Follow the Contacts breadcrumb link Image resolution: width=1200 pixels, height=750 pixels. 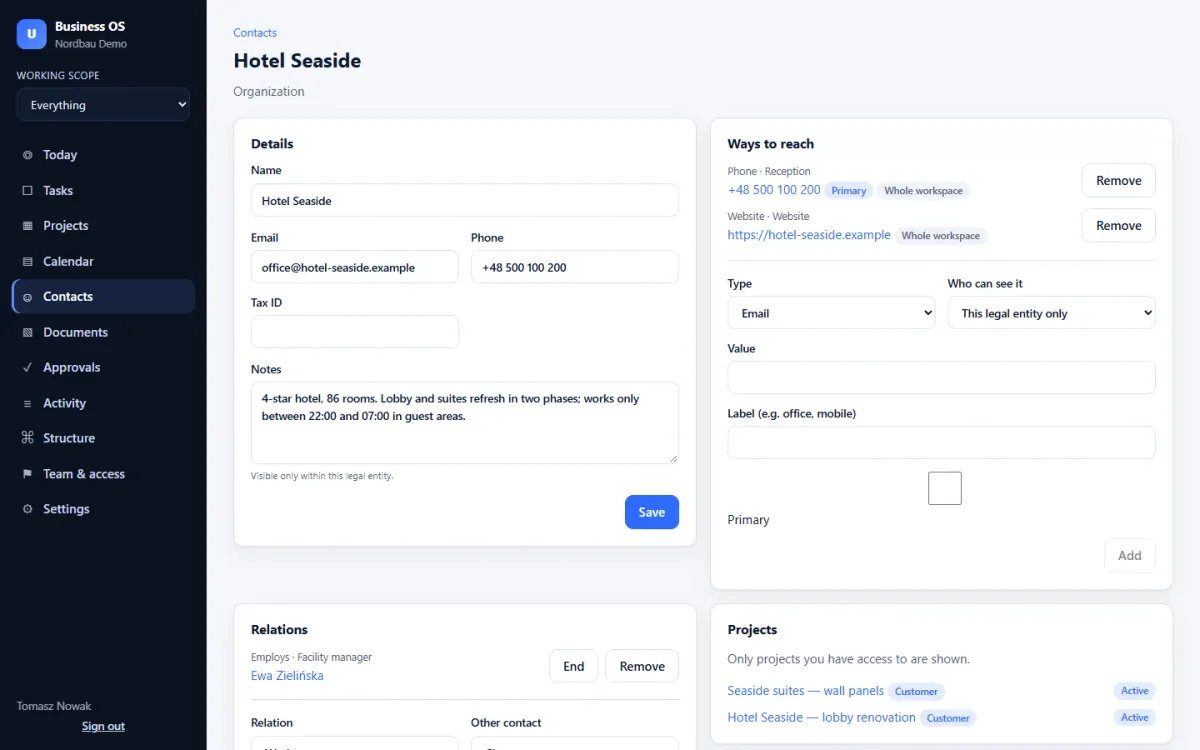click(255, 33)
